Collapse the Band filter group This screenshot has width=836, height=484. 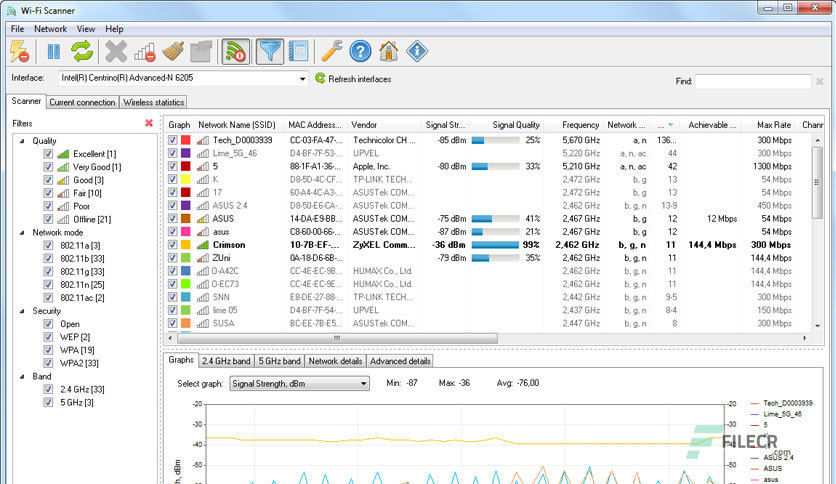(22, 376)
